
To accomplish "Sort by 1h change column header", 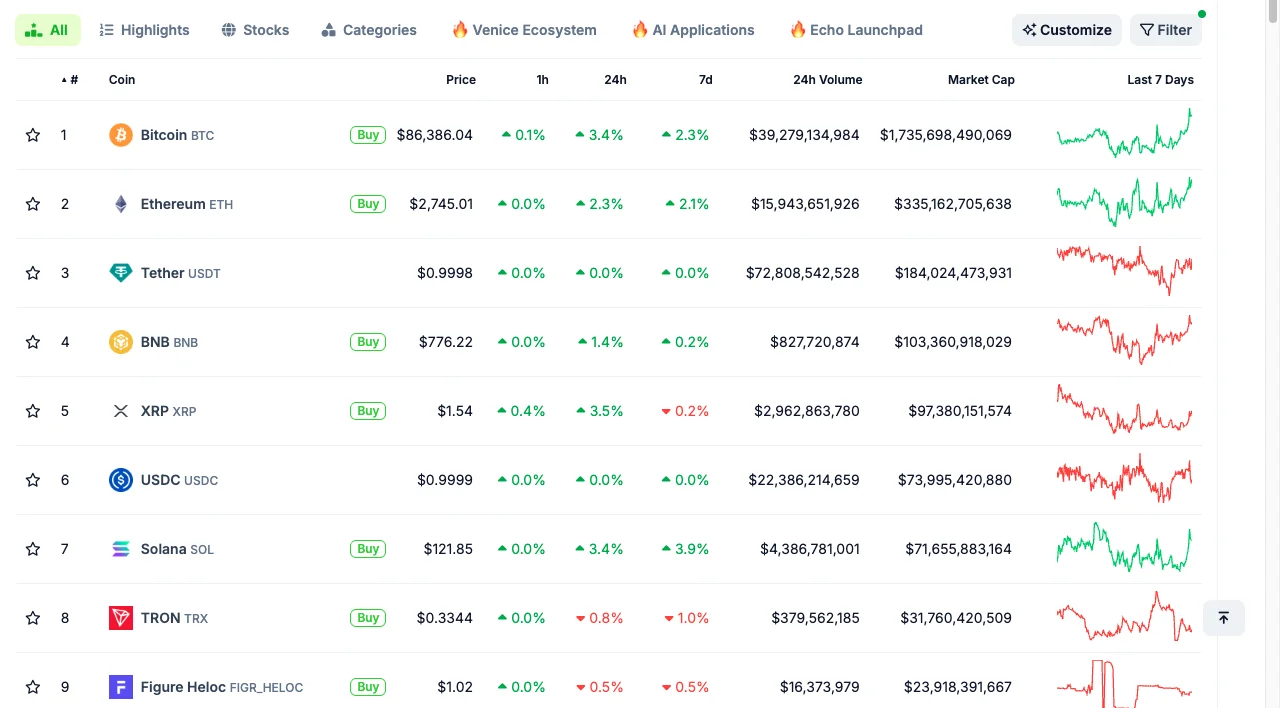I will coord(542,80).
